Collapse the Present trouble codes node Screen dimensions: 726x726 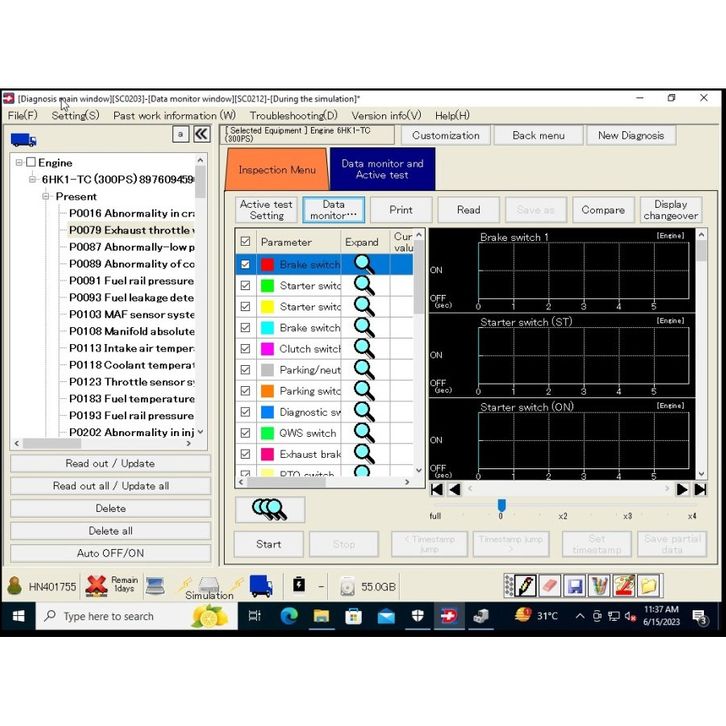click(x=46, y=196)
